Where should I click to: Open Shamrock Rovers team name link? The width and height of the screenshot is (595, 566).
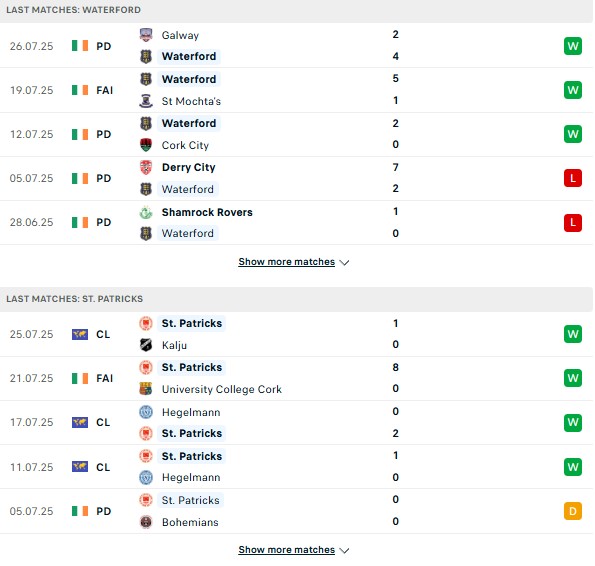tap(207, 212)
